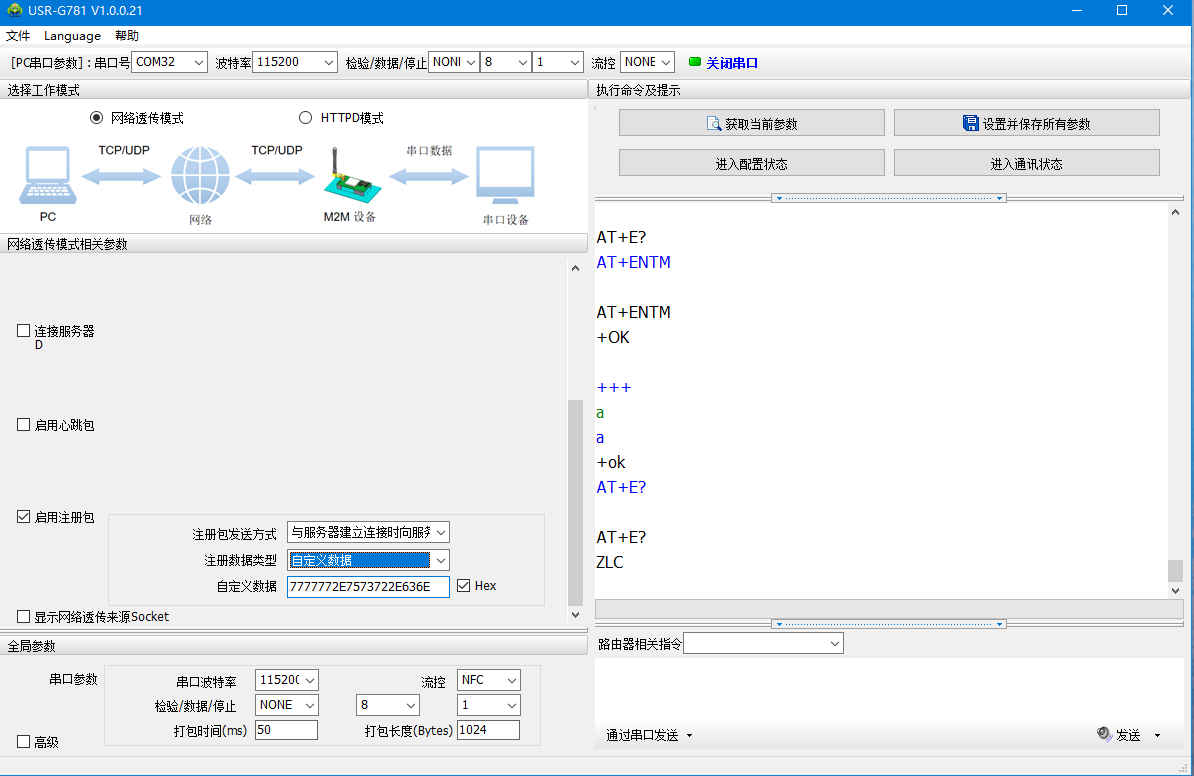Open the 文件 menu
The width and height of the screenshot is (1194, 776).
coord(18,36)
